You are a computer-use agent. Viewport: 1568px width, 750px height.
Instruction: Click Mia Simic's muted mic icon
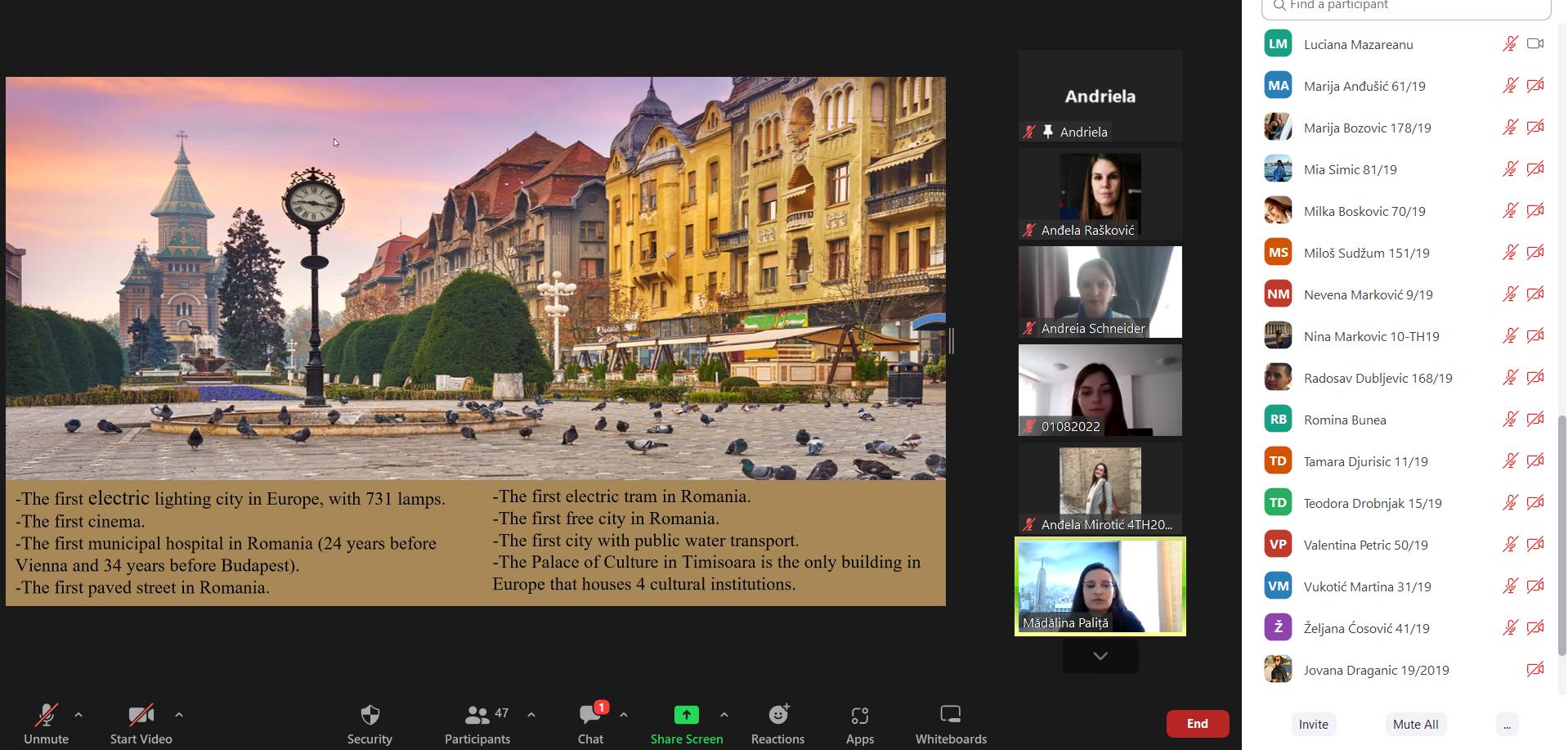1510,168
